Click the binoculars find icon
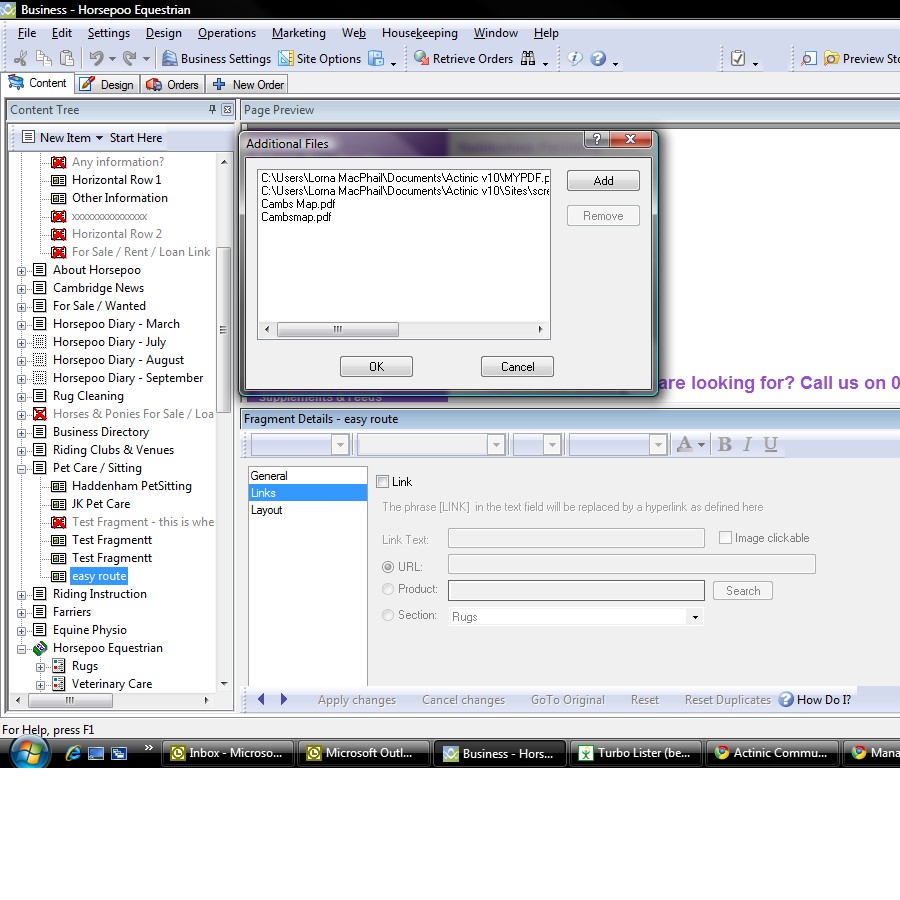The width and height of the screenshot is (900, 900). pos(528,59)
